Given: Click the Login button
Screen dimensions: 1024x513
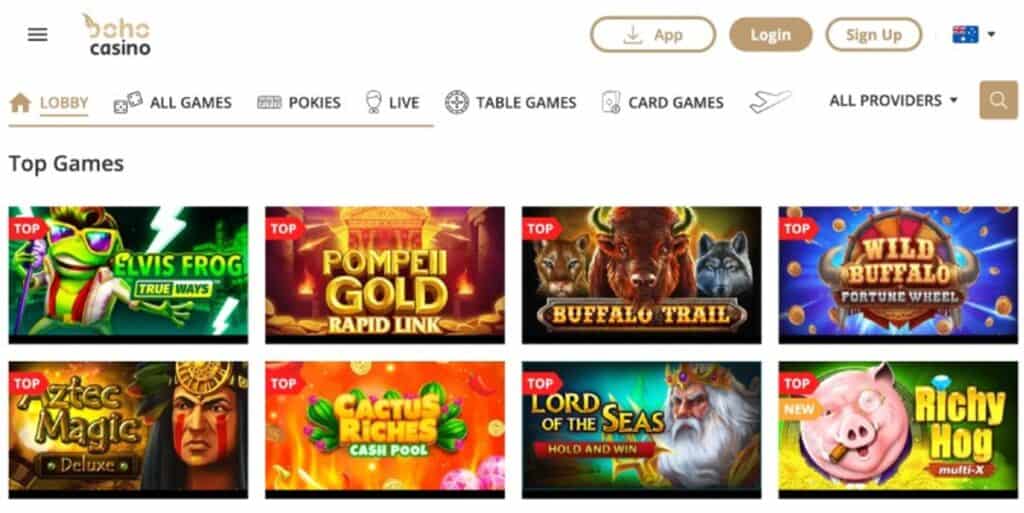Looking at the screenshot, I should 771,35.
